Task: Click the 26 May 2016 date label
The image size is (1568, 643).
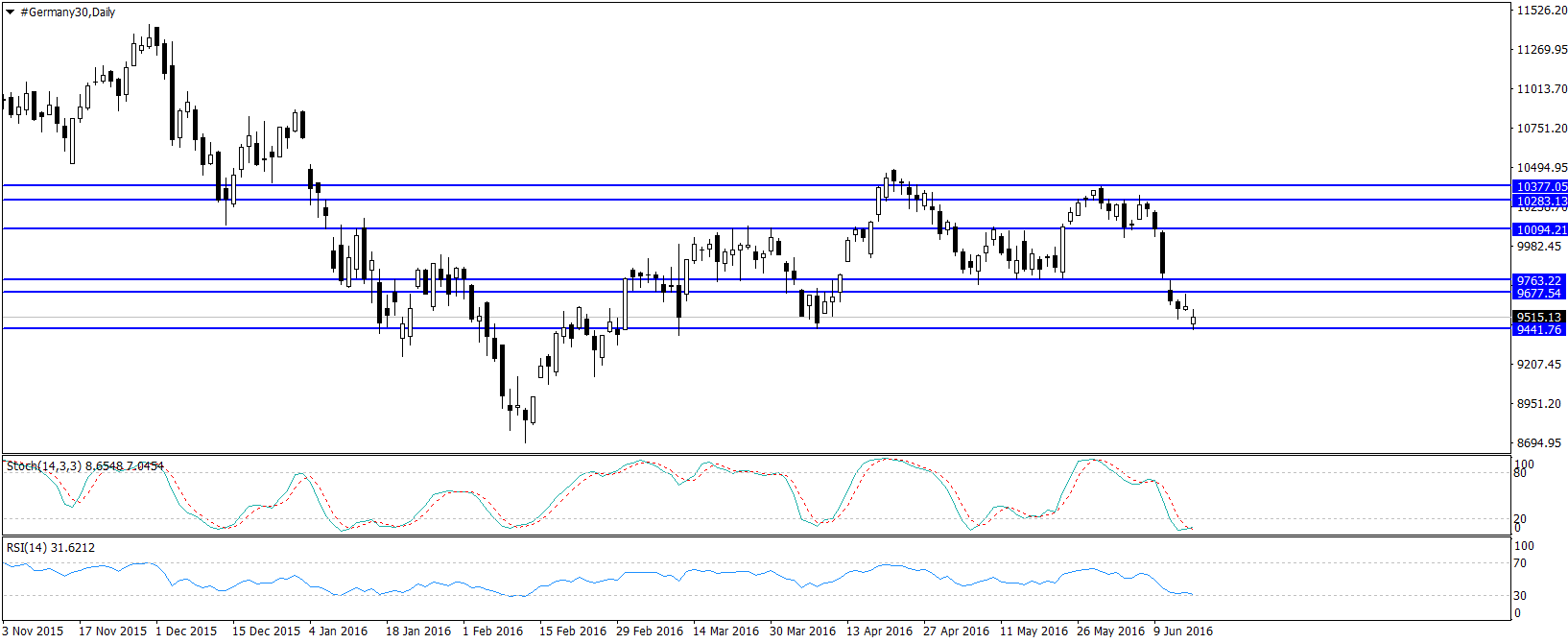Action: pos(1111,631)
